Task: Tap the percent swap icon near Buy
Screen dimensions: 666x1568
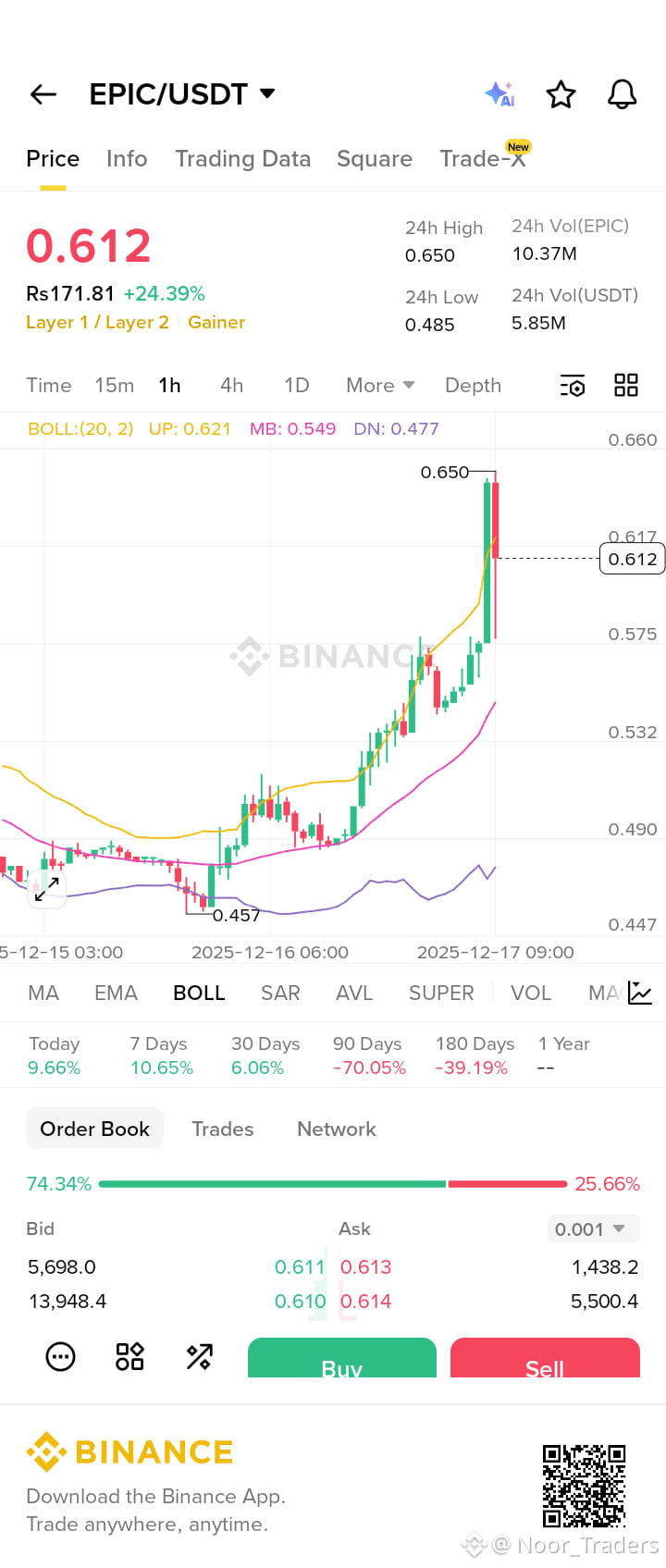Action: click(199, 1357)
